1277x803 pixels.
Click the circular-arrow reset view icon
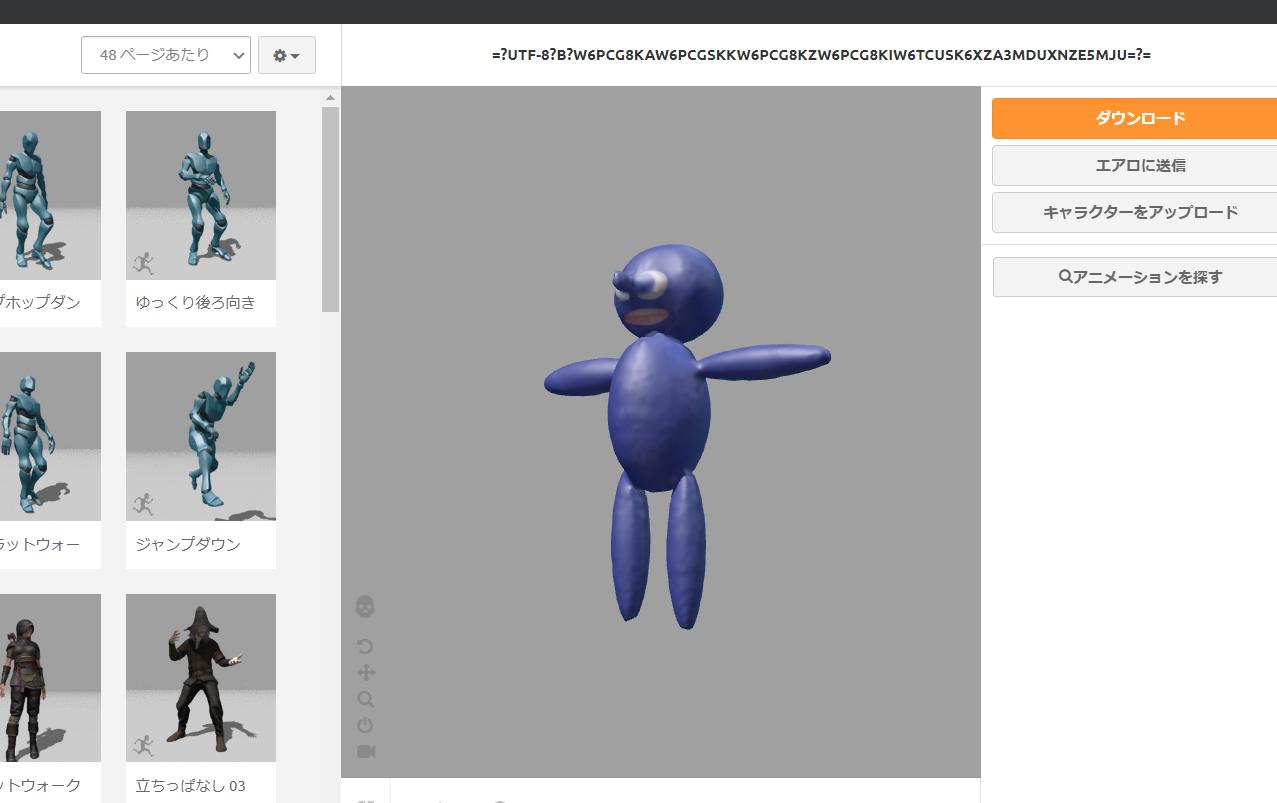365,647
